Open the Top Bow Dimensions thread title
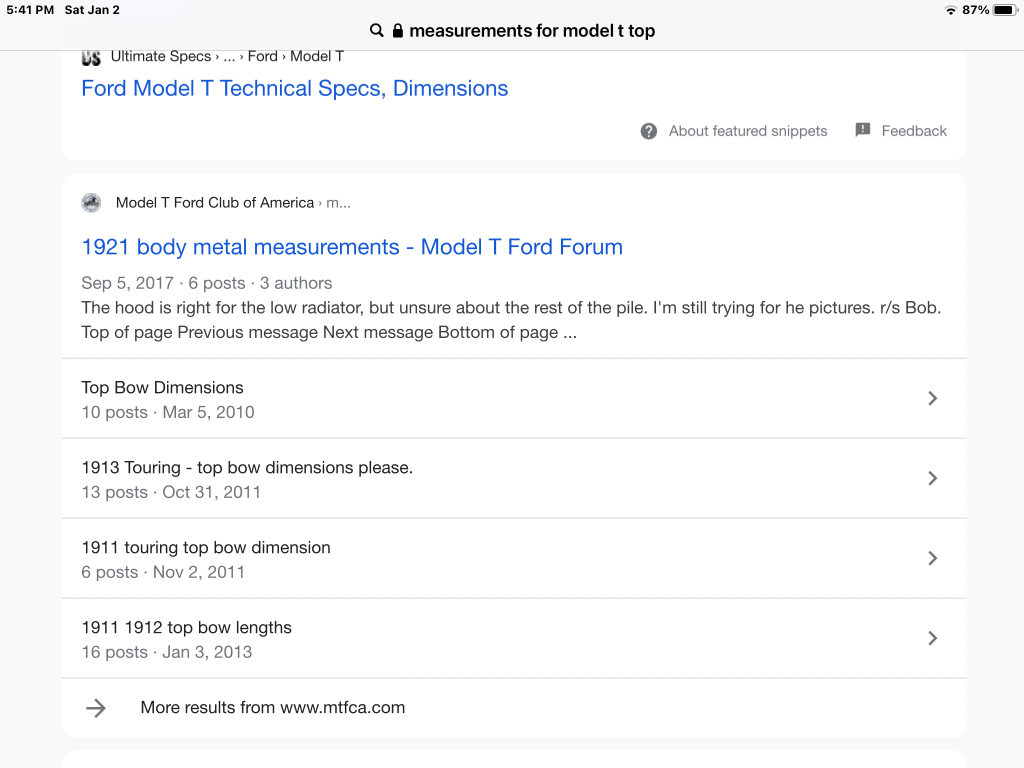Image resolution: width=1024 pixels, height=768 pixels. (x=162, y=388)
